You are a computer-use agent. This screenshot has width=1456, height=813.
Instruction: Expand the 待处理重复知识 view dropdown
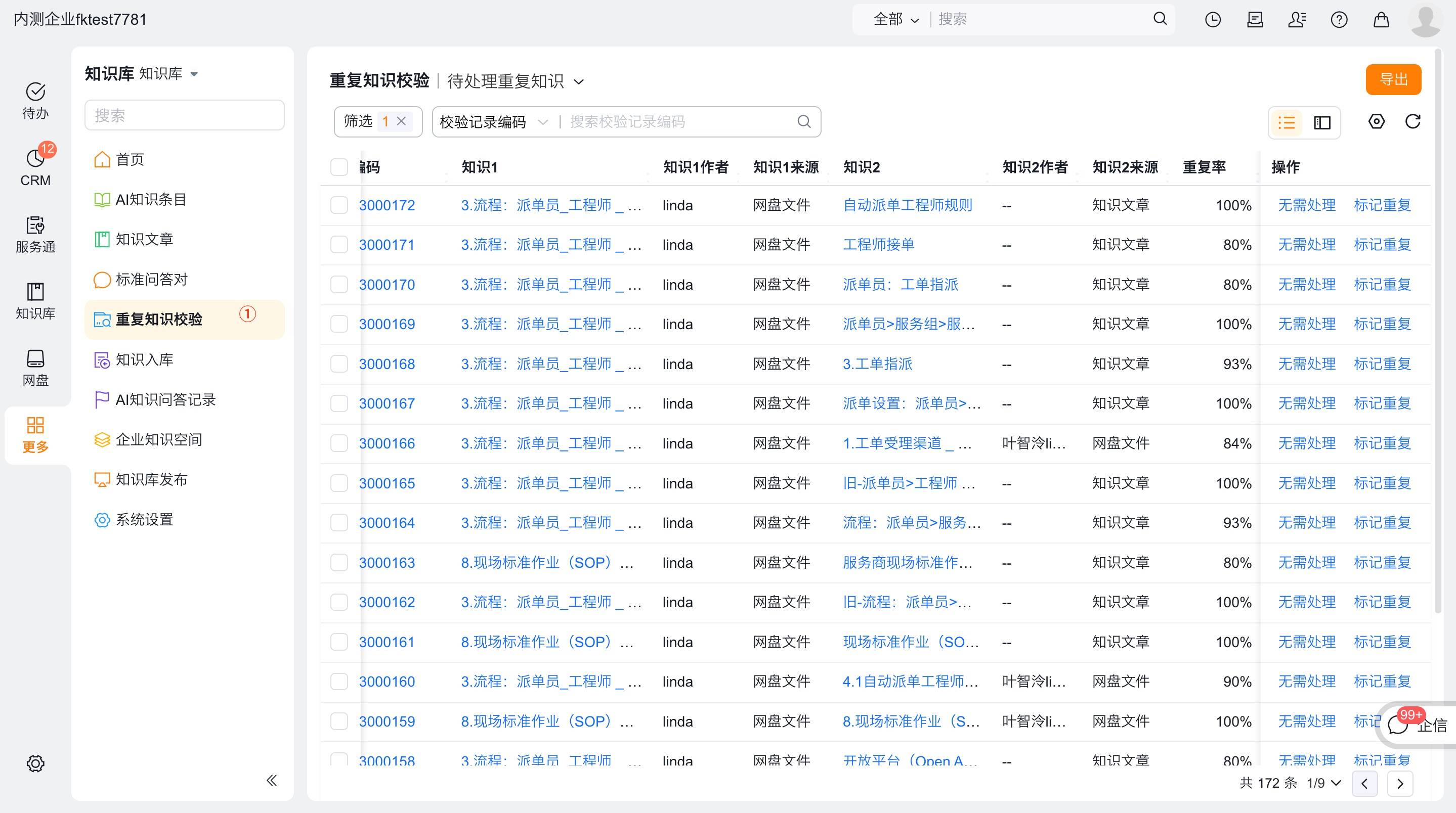[x=578, y=82]
